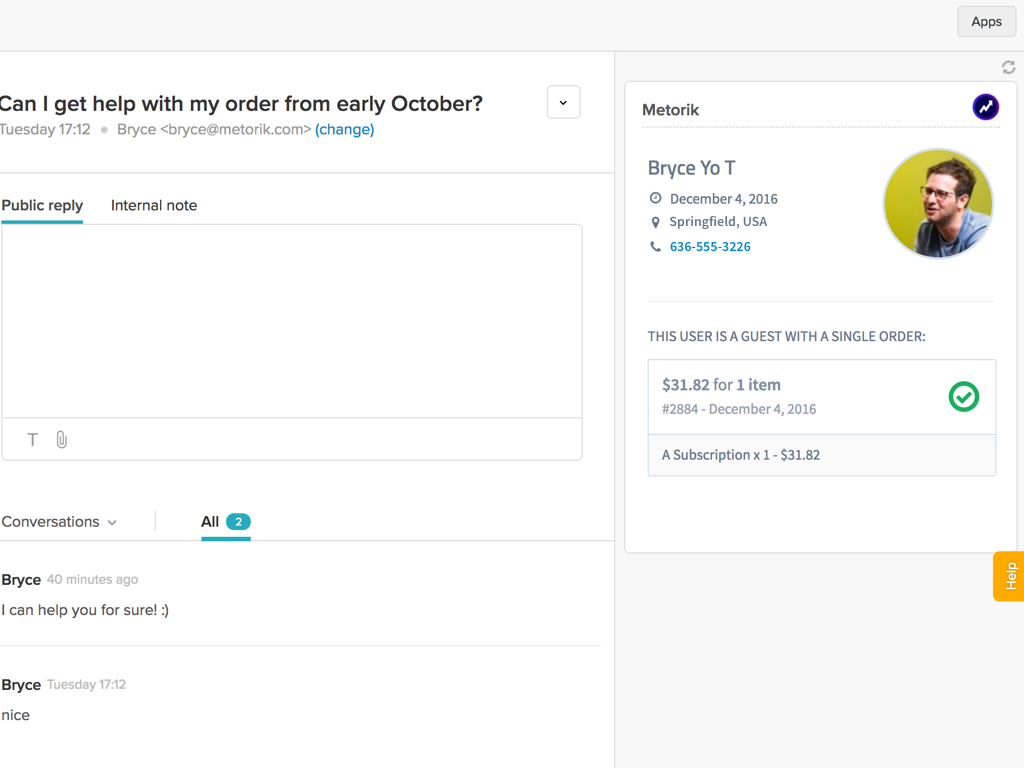Viewport: 1024px width, 768px height.
Task: Click inside the reply text area
Action: 292,320
